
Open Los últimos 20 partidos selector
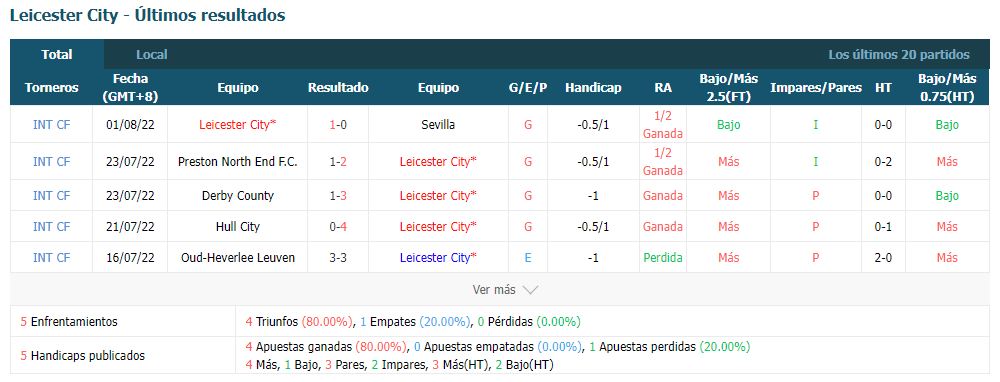pos(899,55)
